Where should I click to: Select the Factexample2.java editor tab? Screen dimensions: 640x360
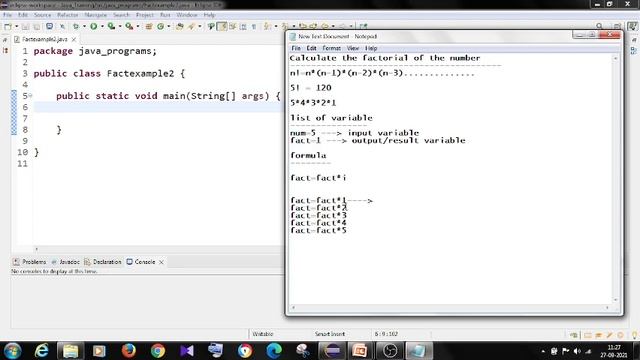coord(44,39)
